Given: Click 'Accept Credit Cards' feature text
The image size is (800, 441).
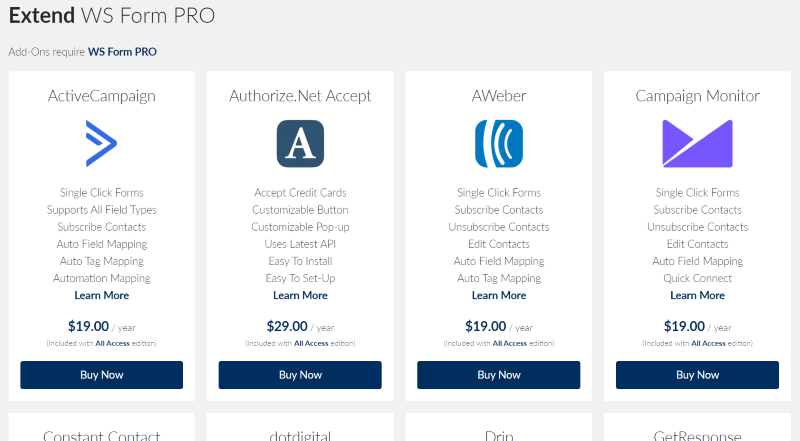Looking at the screenshot, I should click(300, 193).
